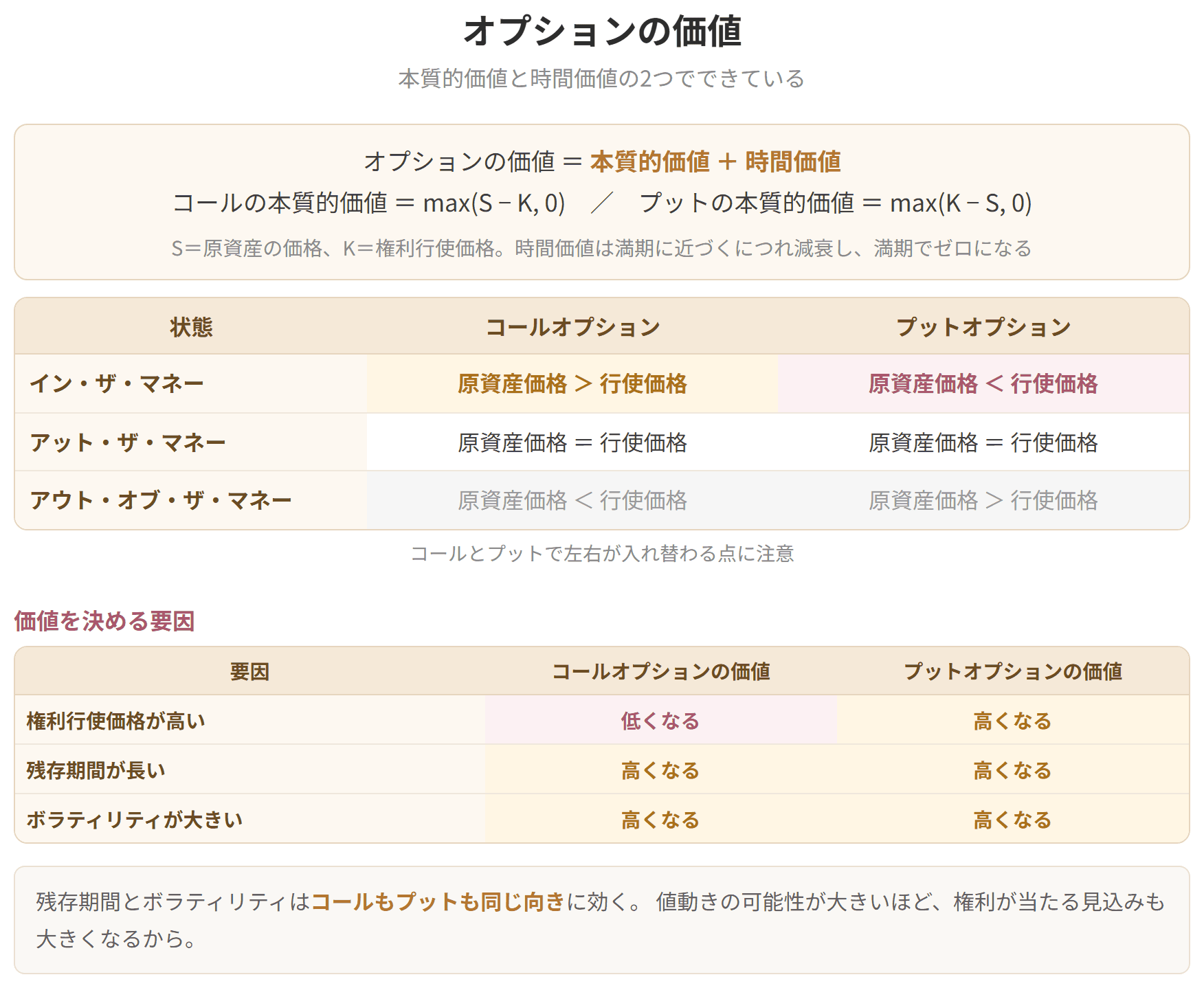Click the section heading 価値を決める要因
The image size is (1204, 988).
[104, 620]
